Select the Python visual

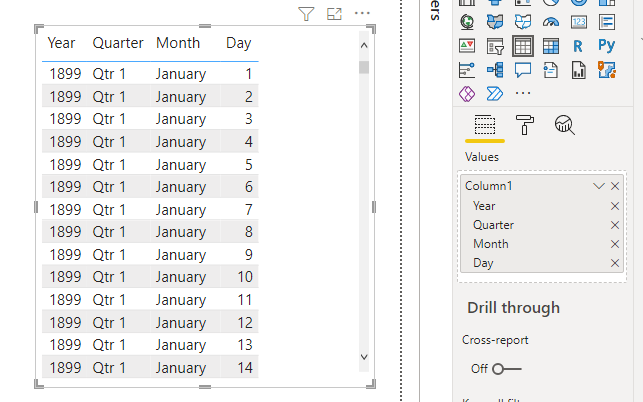[607, 46]
